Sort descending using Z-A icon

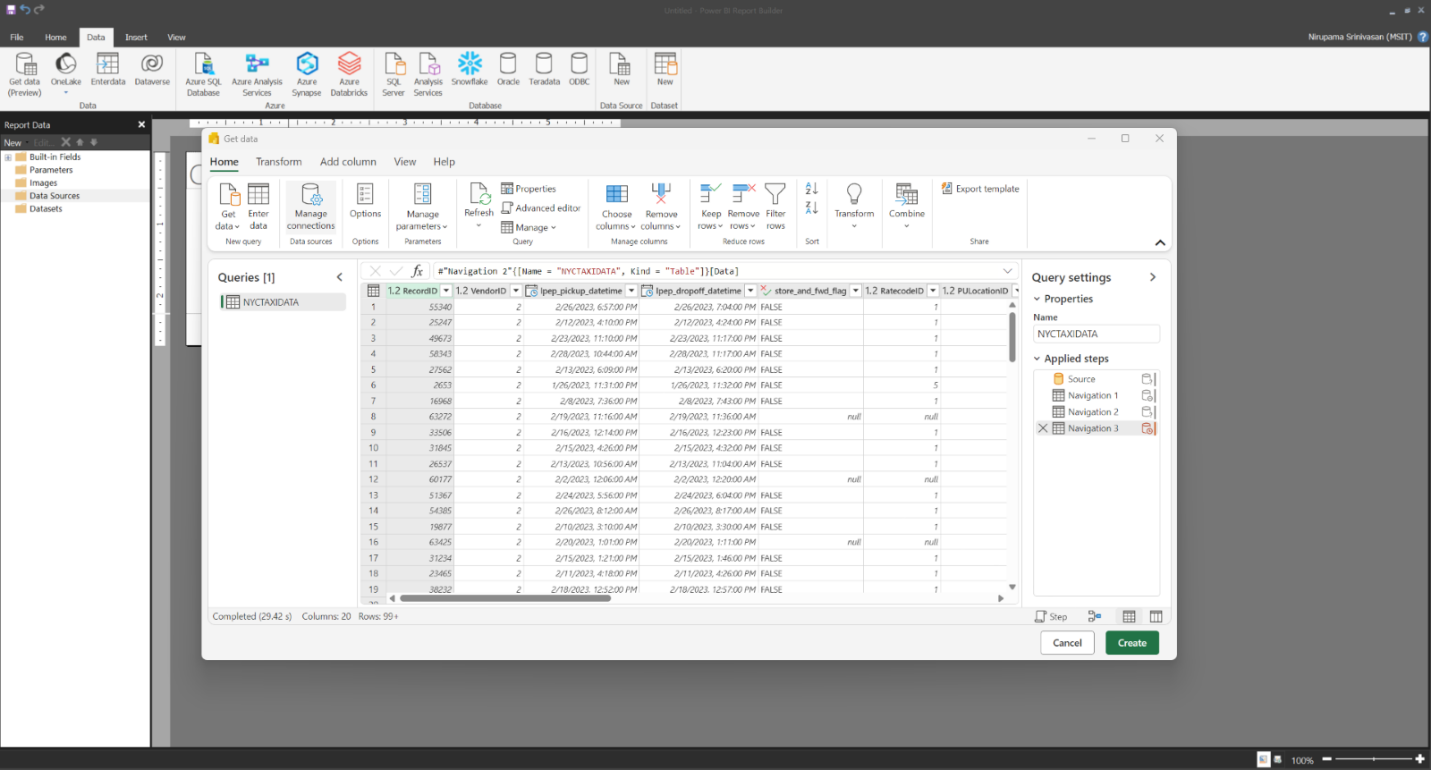812,207
